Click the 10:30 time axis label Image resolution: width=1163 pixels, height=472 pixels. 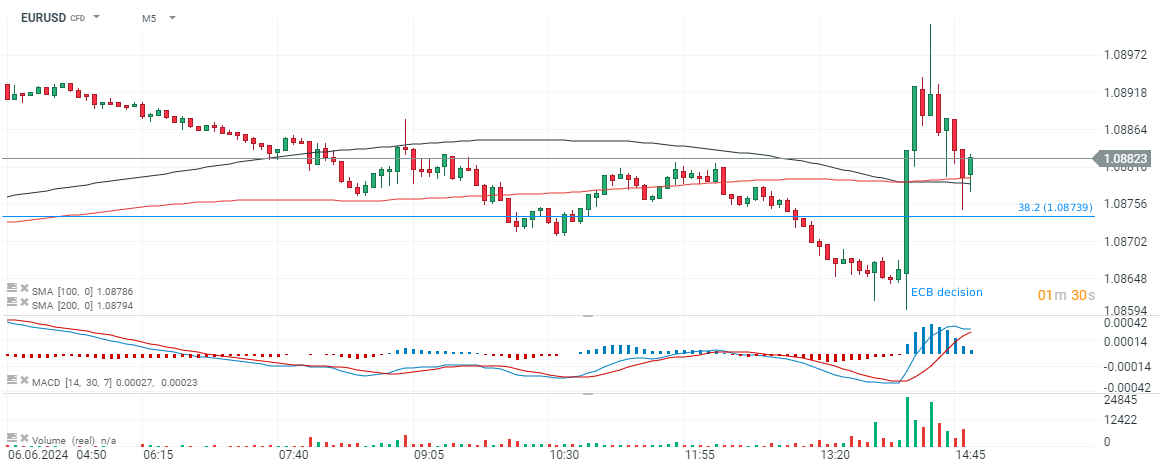pyautogui.click(x=564, y=453)
